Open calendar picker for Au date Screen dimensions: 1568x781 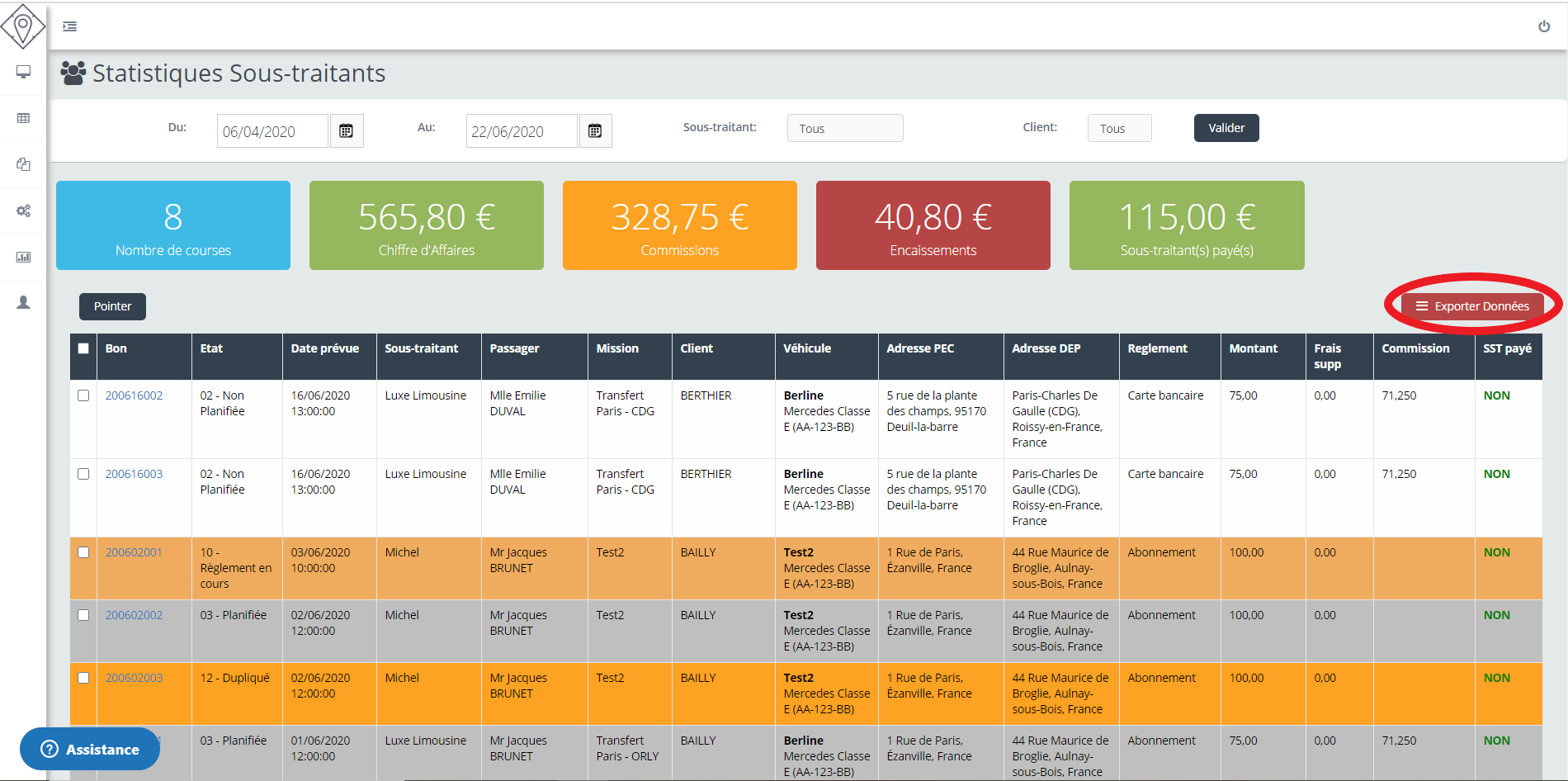595,131
